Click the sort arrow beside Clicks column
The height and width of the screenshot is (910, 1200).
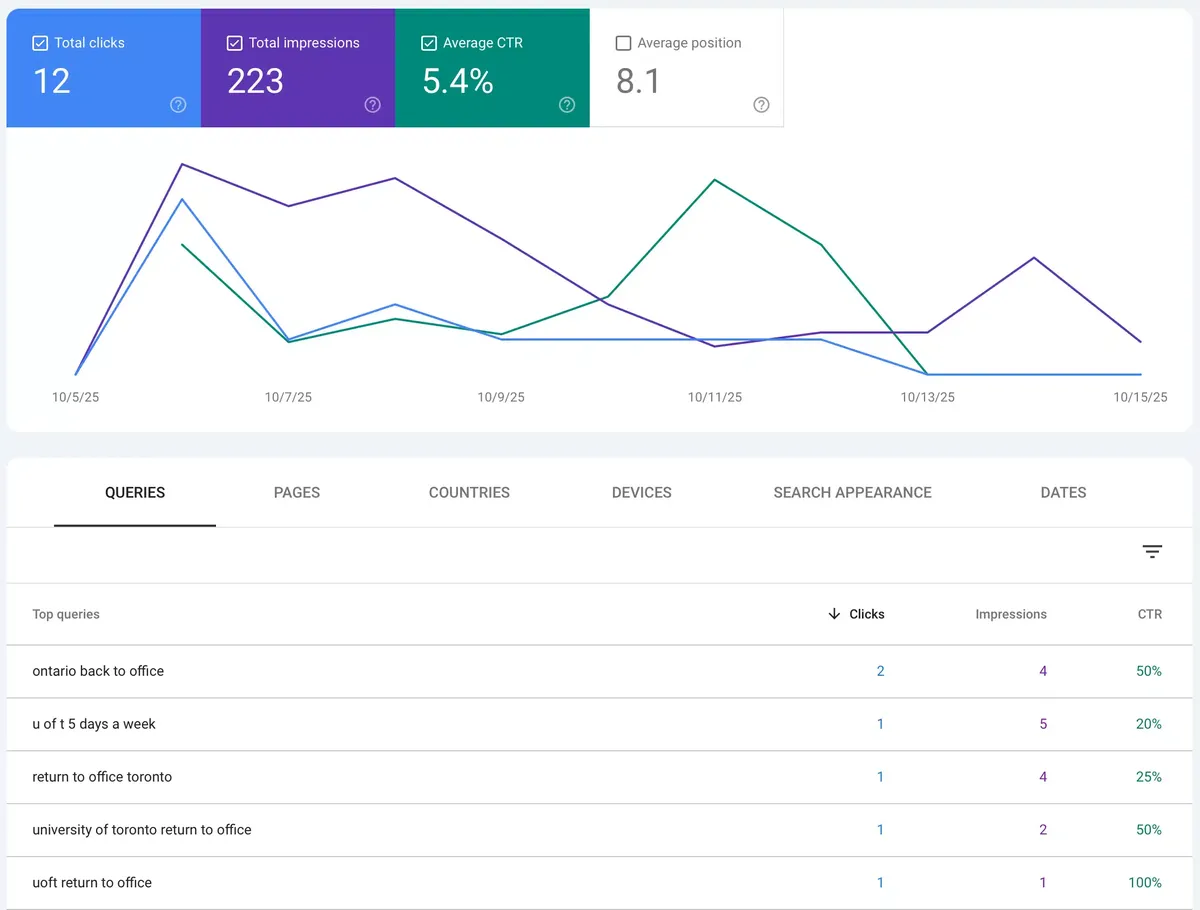click(x=834, y=614)
